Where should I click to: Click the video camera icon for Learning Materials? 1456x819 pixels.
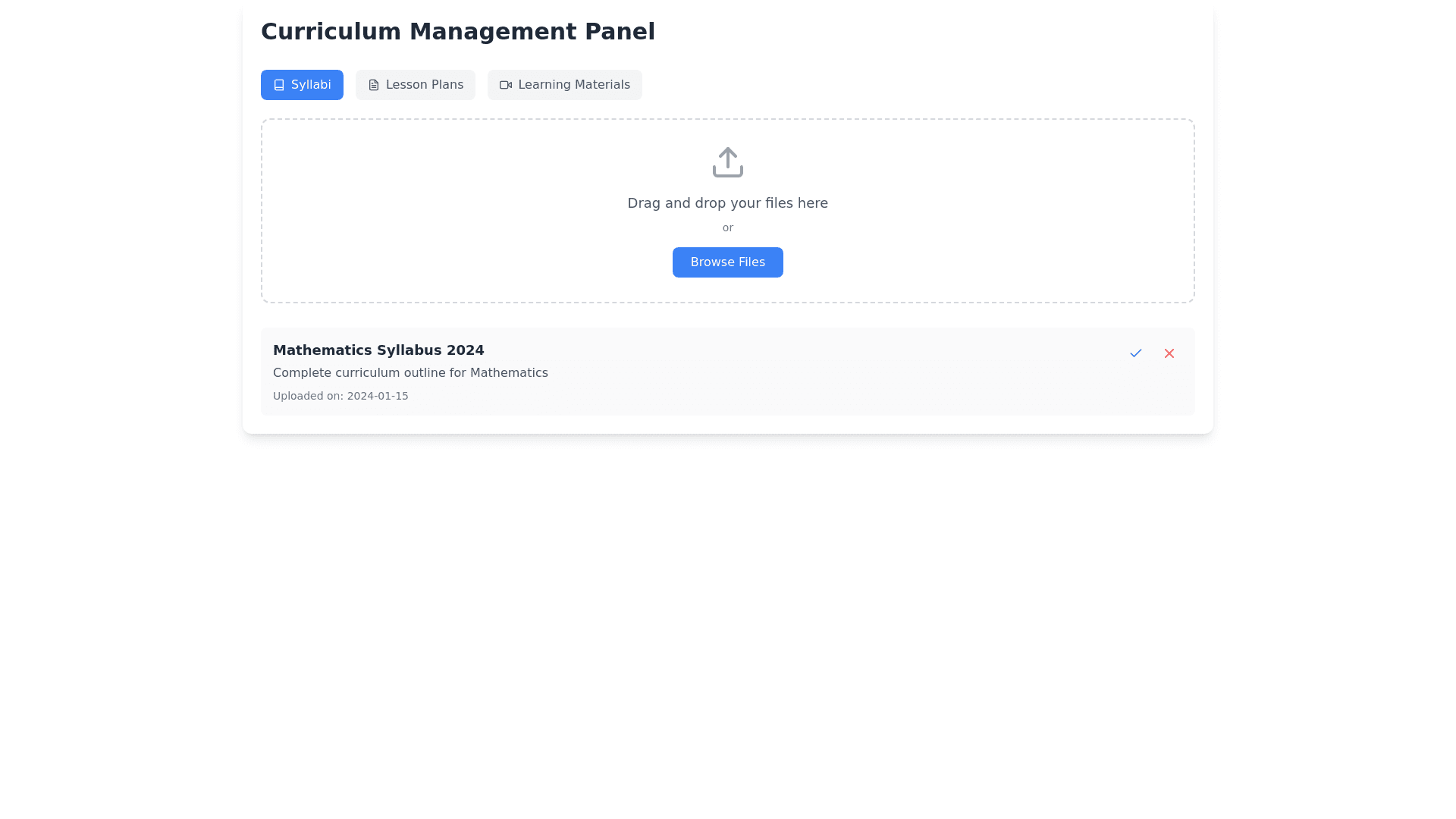click(506, 85)
